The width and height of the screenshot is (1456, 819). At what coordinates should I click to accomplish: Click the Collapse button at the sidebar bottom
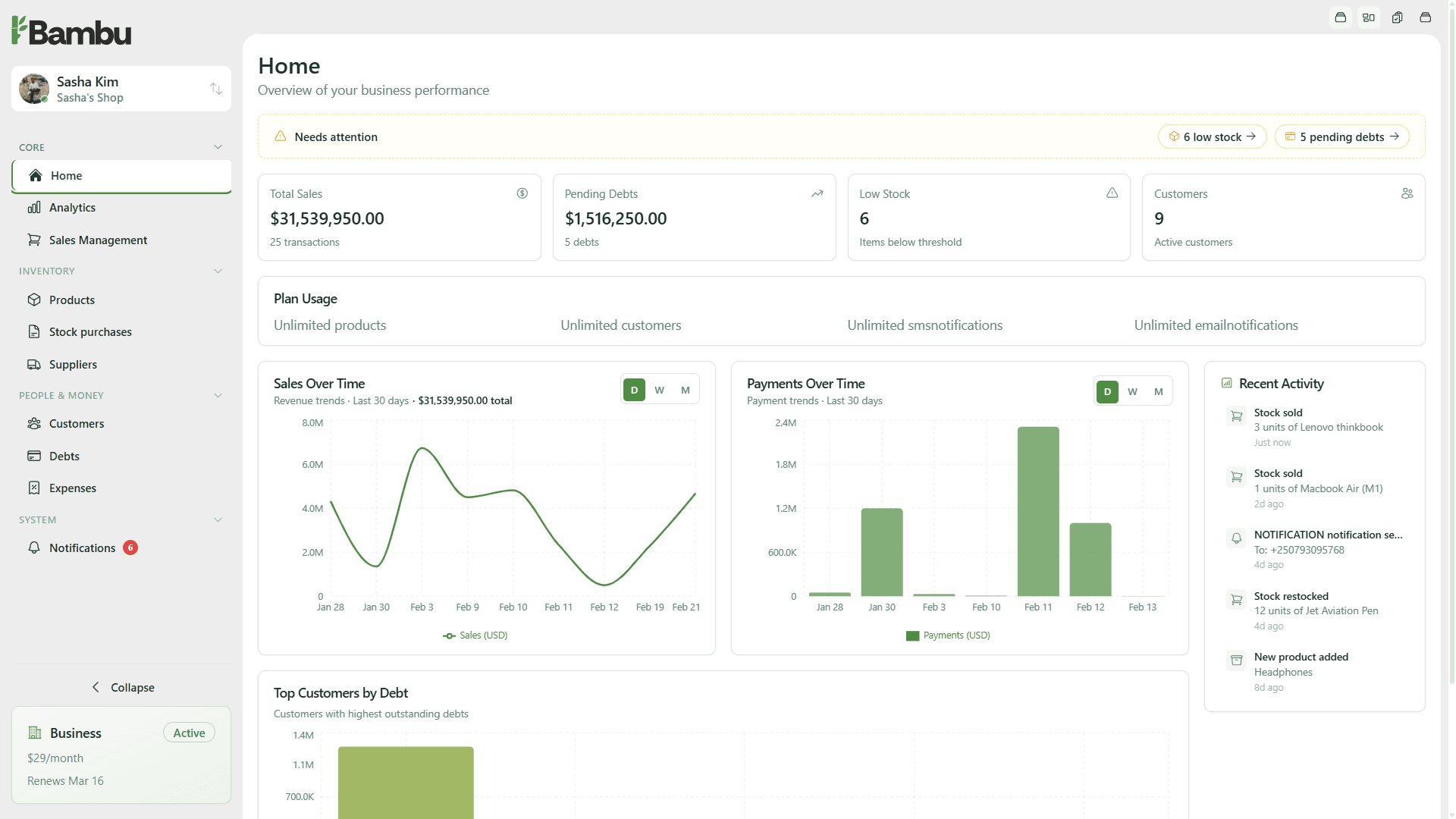(123, 687)
